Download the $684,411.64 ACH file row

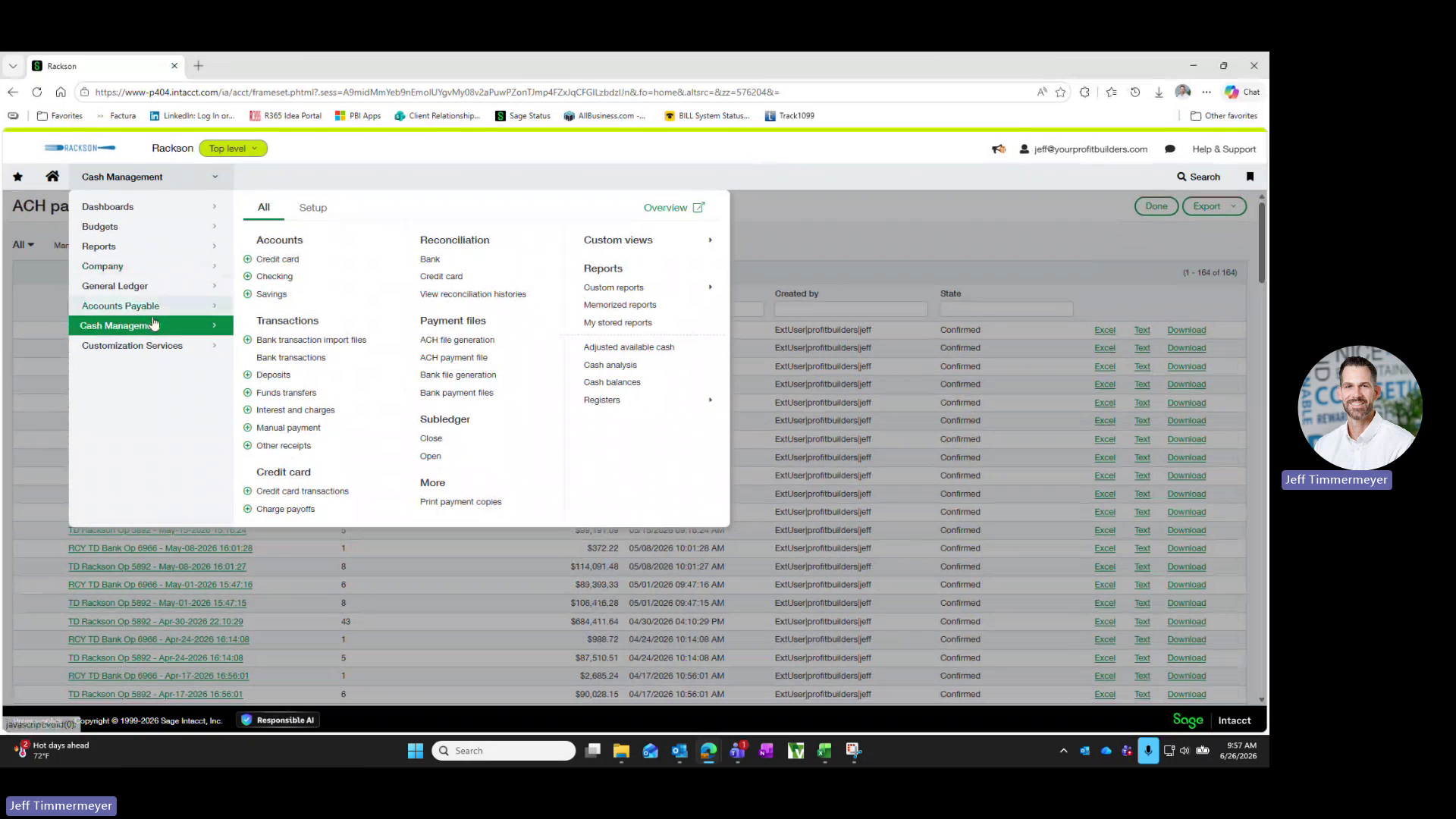coord(1186,622)
